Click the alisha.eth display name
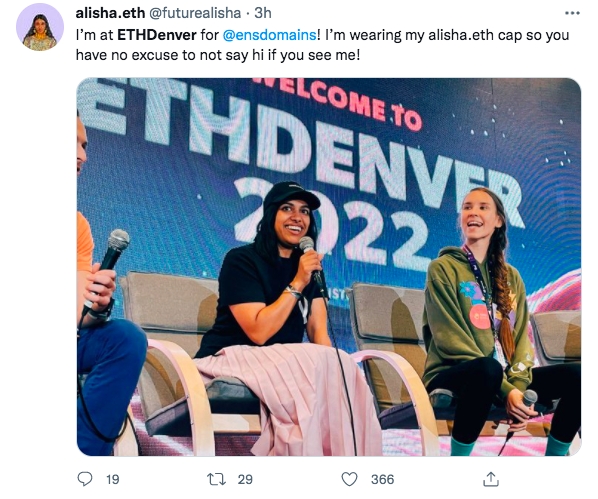Viewport: 598px width, 499px height. (110, 13)
